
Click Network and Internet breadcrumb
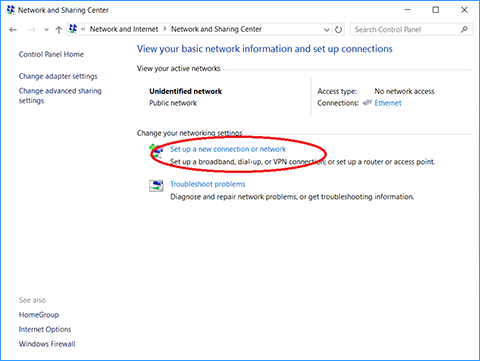(x=124, y=29)
